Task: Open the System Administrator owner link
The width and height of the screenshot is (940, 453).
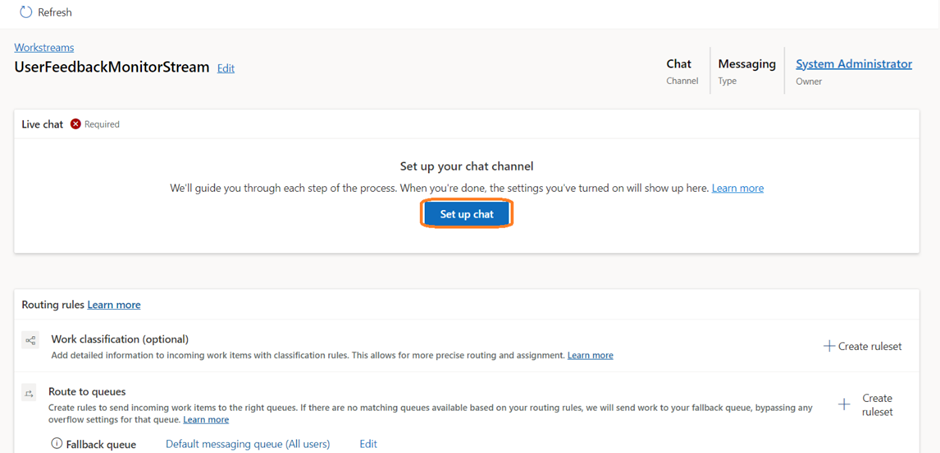Action: 853,64
